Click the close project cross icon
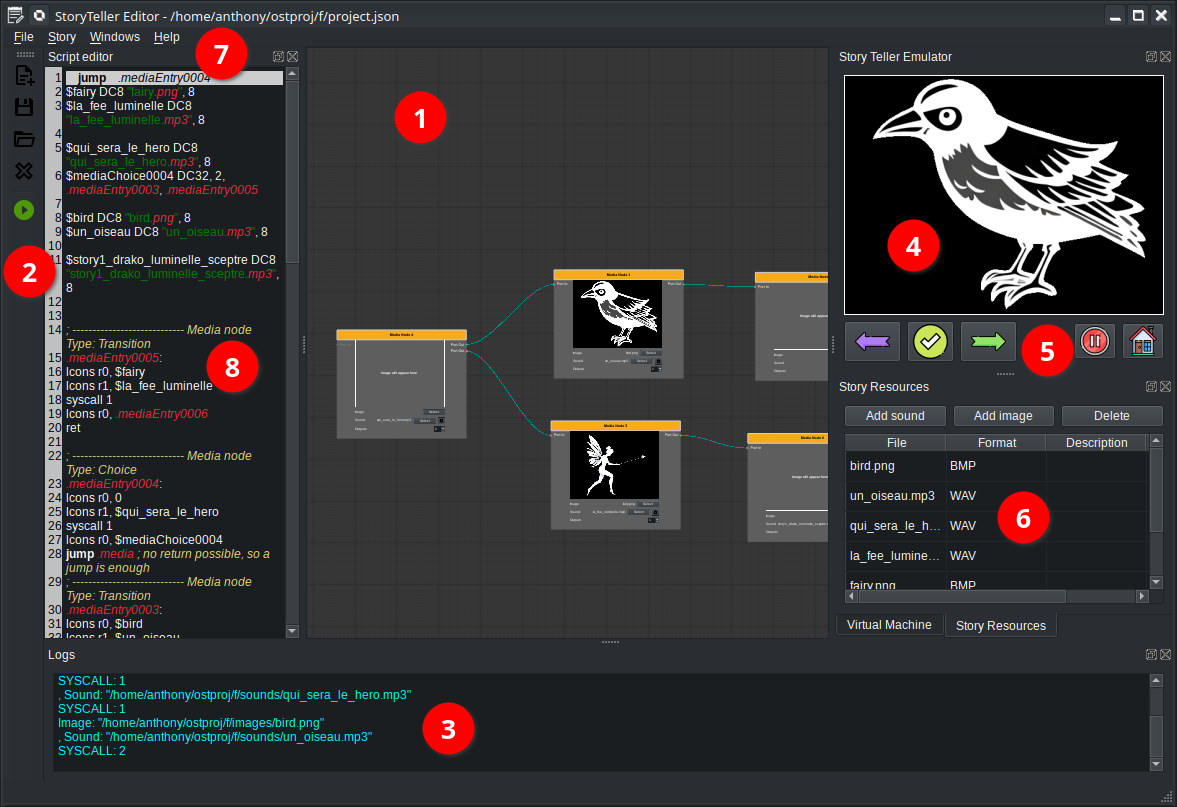Screen dimensions: 1177x807 click(x=22, y=170)
